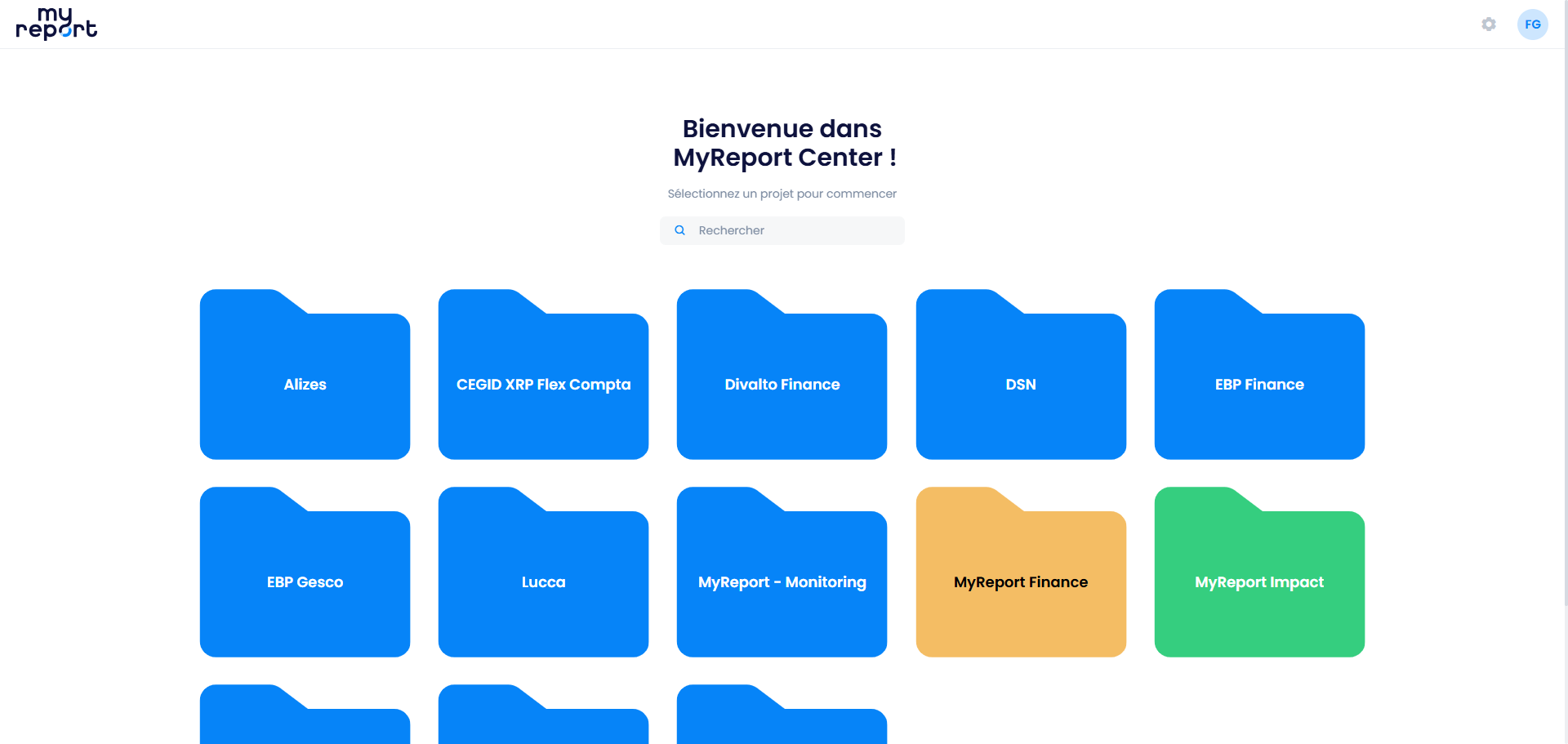The width and height of the screenshot is (1568, 744).
Task: Open the FG user avatar menu
Action: 1533,25
